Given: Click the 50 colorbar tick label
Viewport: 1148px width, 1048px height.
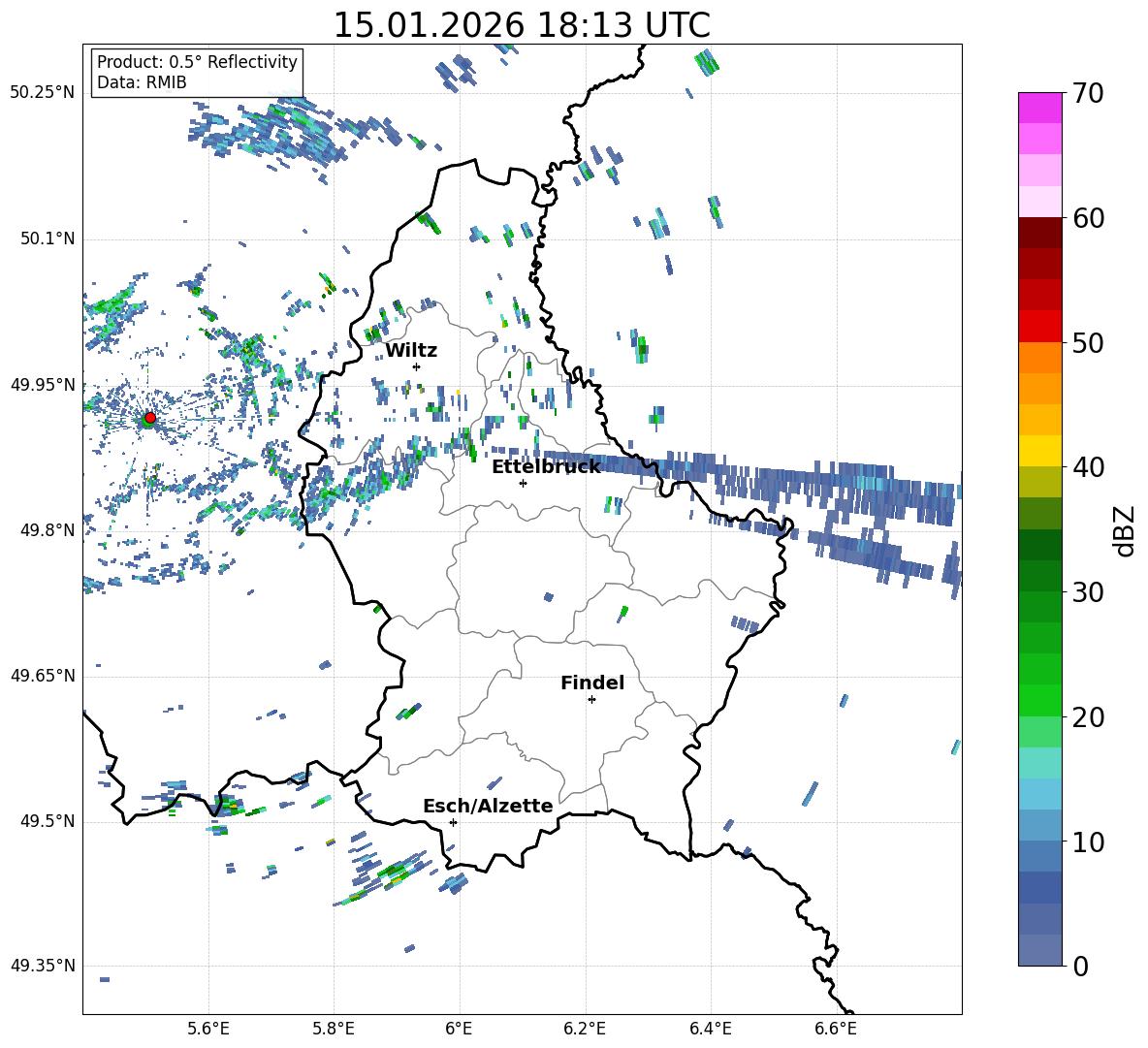Looking at the screenshot, I should (1088, 343).
